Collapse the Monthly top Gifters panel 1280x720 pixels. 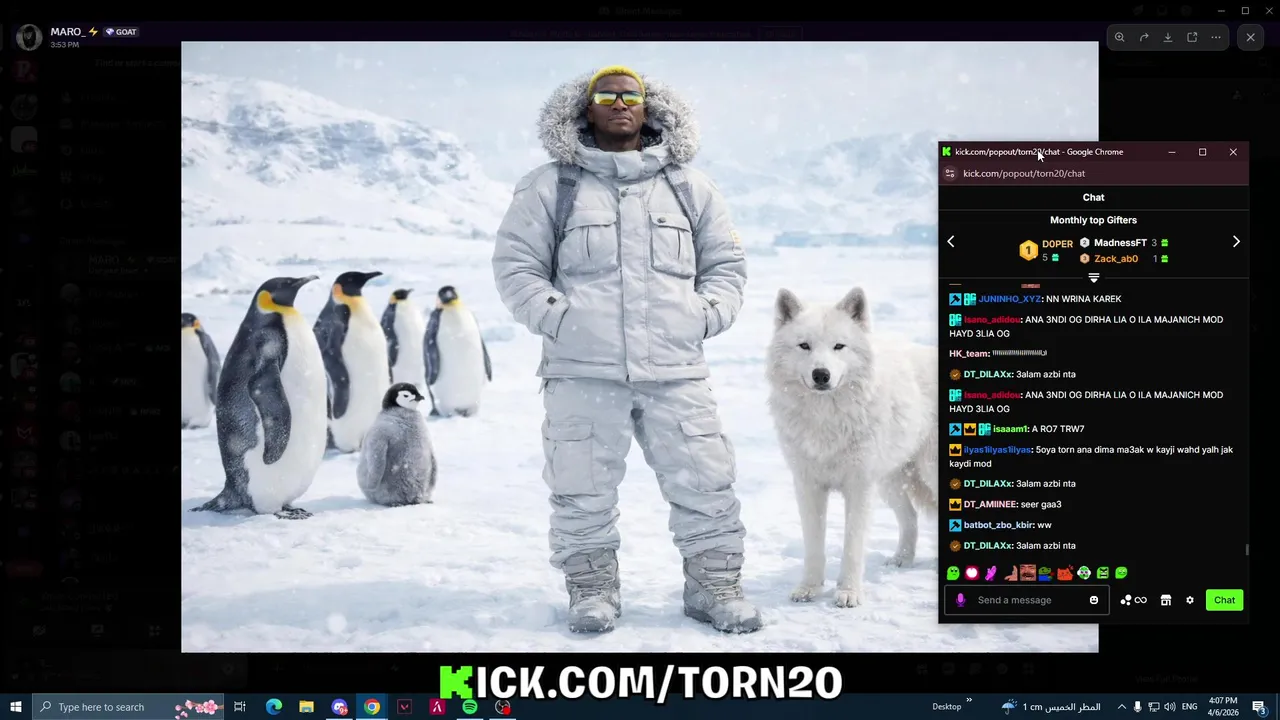(1094, 278)
